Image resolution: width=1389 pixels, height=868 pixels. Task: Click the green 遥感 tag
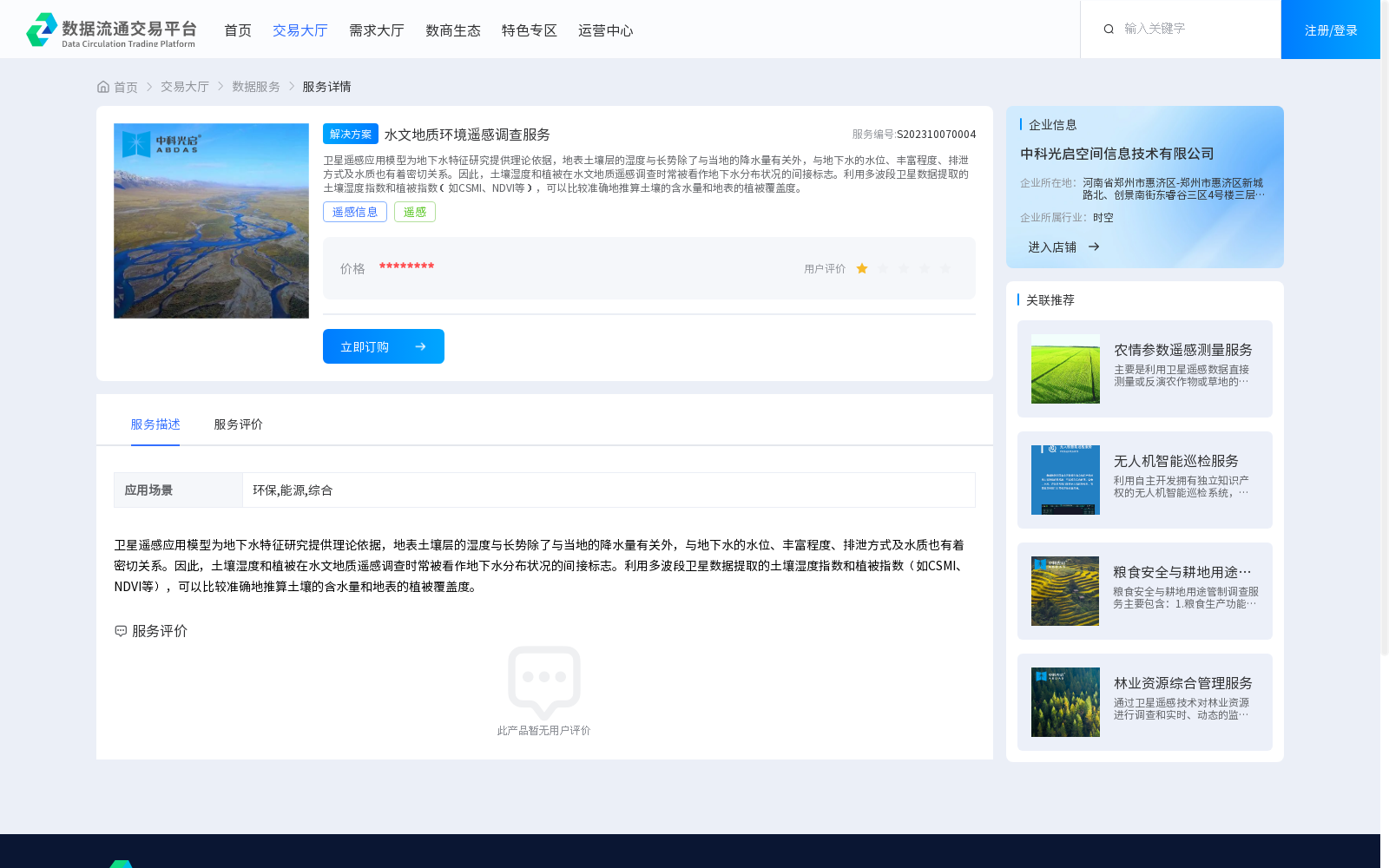(415, 212)
